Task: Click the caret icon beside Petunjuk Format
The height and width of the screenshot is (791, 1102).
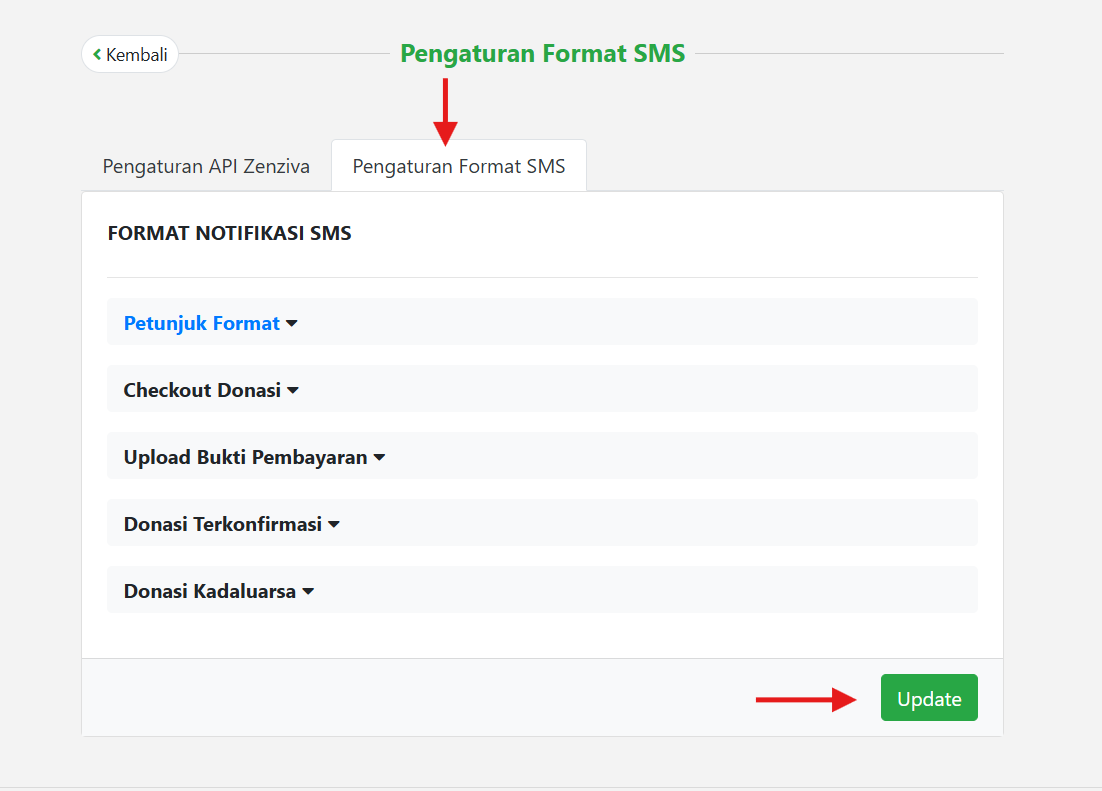Action: (292, 324)
